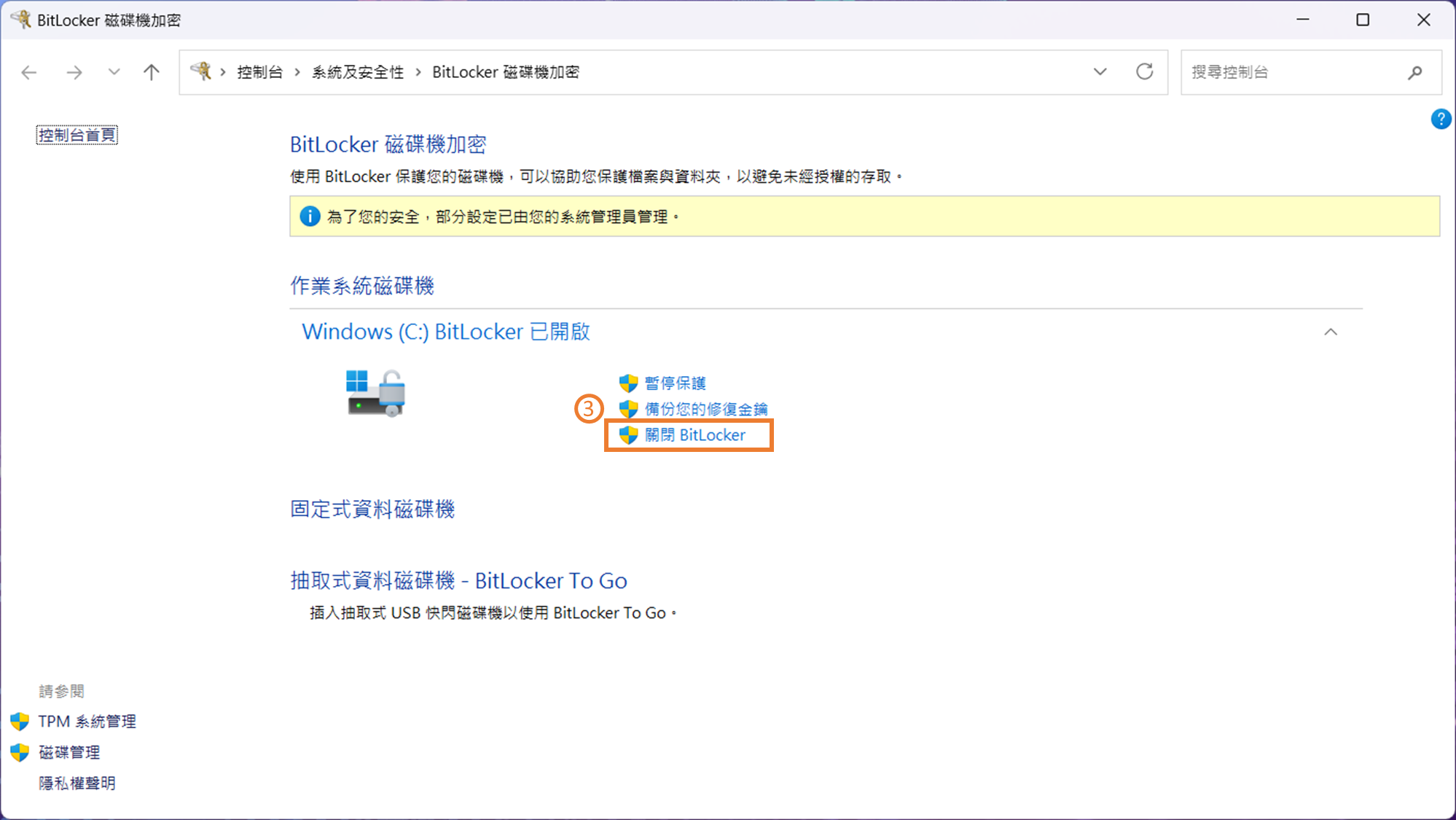Click 備份您的修復金鑰 link
Image resolution: width=1456 pixels, height=820 pixels.
click(x=705, y=409)
